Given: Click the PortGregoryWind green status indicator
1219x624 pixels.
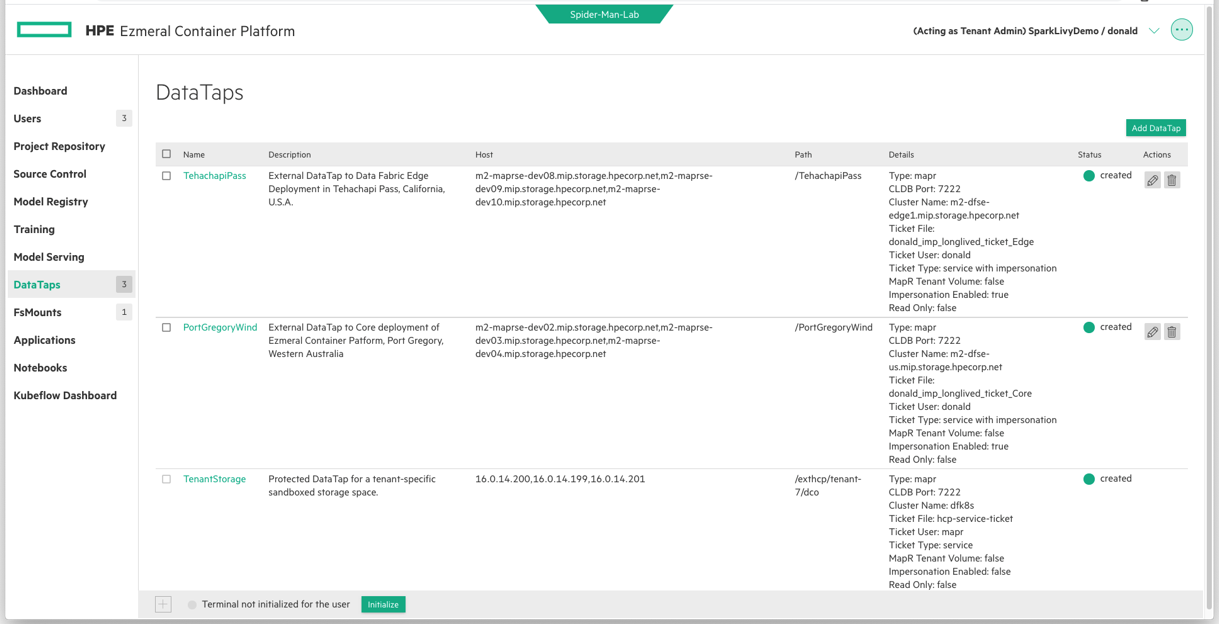Looking at the screenshot, I should pyautogui.click(x=1089, y=328).
